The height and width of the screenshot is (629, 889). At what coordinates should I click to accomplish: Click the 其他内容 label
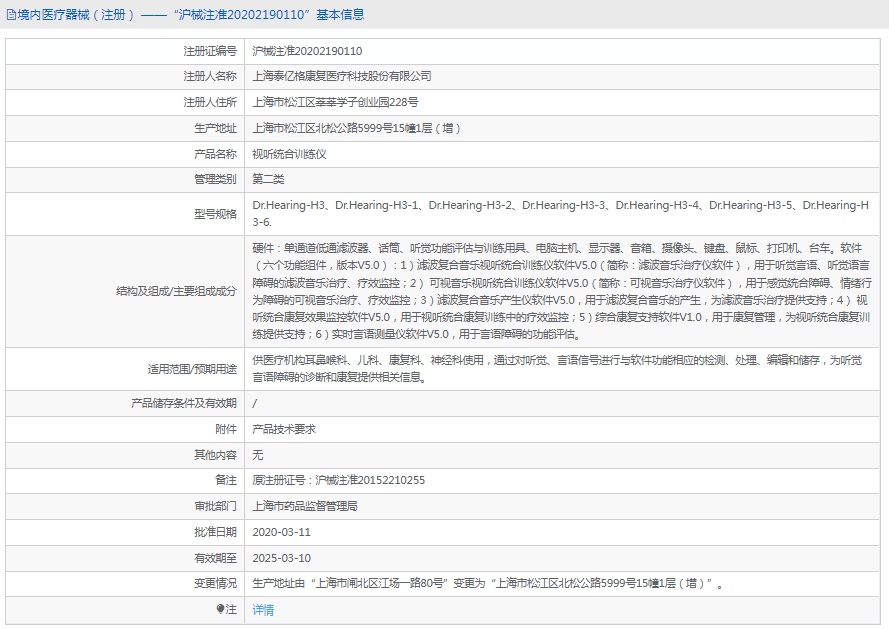point(215,455)
